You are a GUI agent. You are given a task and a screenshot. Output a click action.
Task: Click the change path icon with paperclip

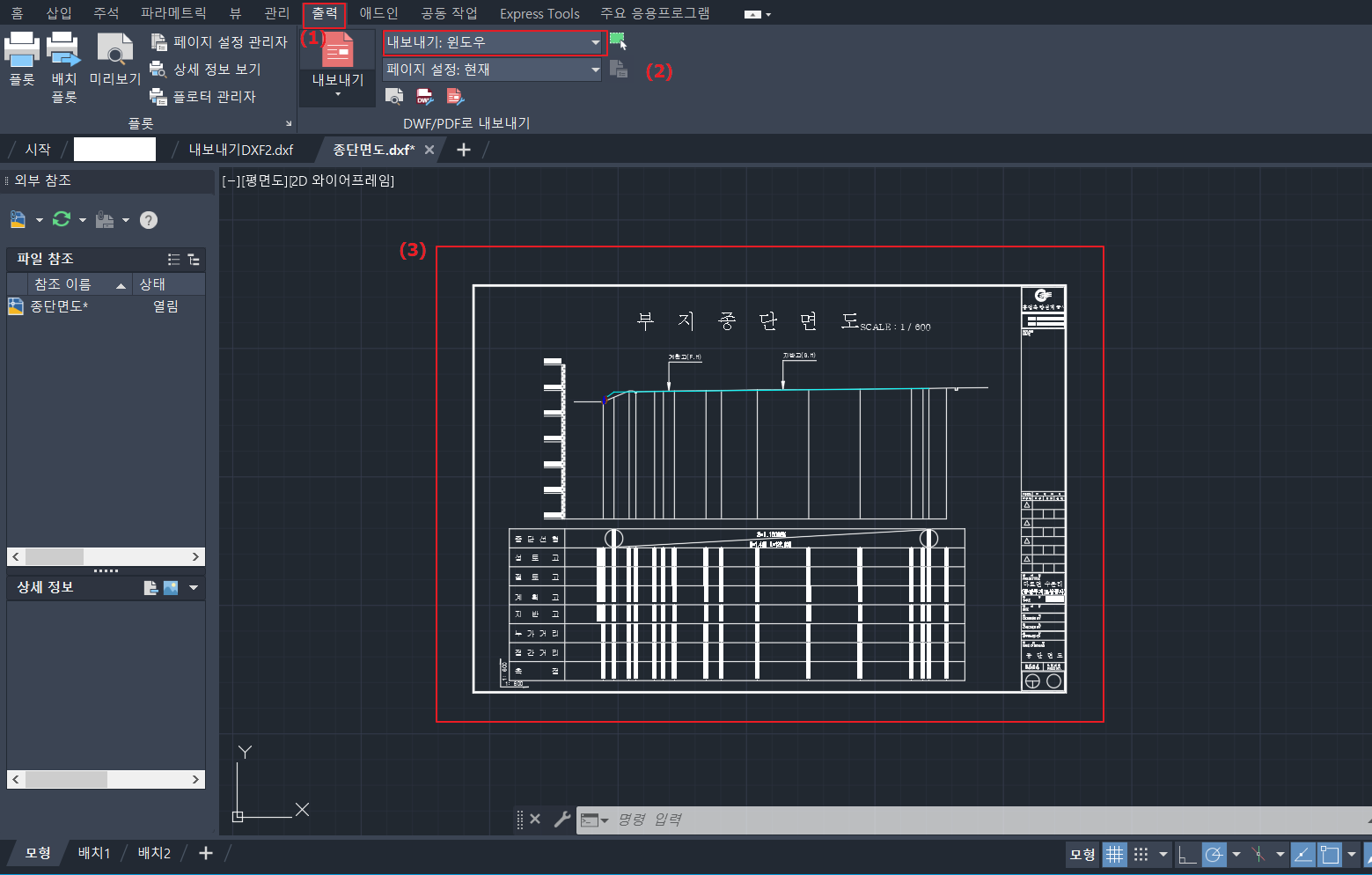[x=105, y=219]
